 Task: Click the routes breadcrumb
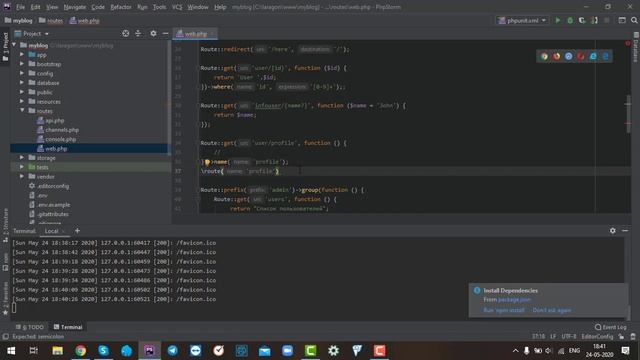click(x=51, y=20)
